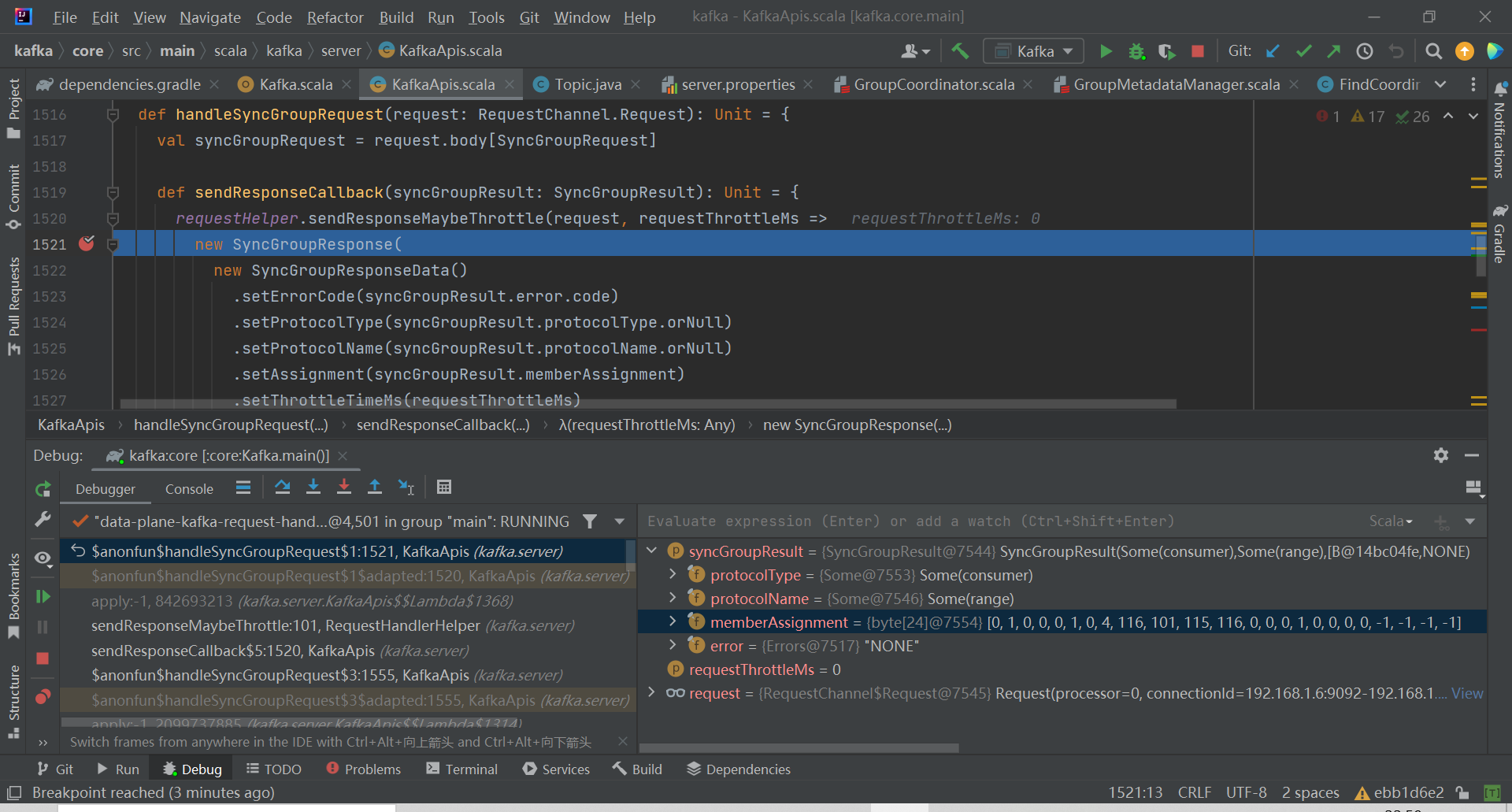The width and height of the screenshot is (1512, 812).
Task: Click the View Breakpoints icon in debug sidebar
Action: coord(43,696)
